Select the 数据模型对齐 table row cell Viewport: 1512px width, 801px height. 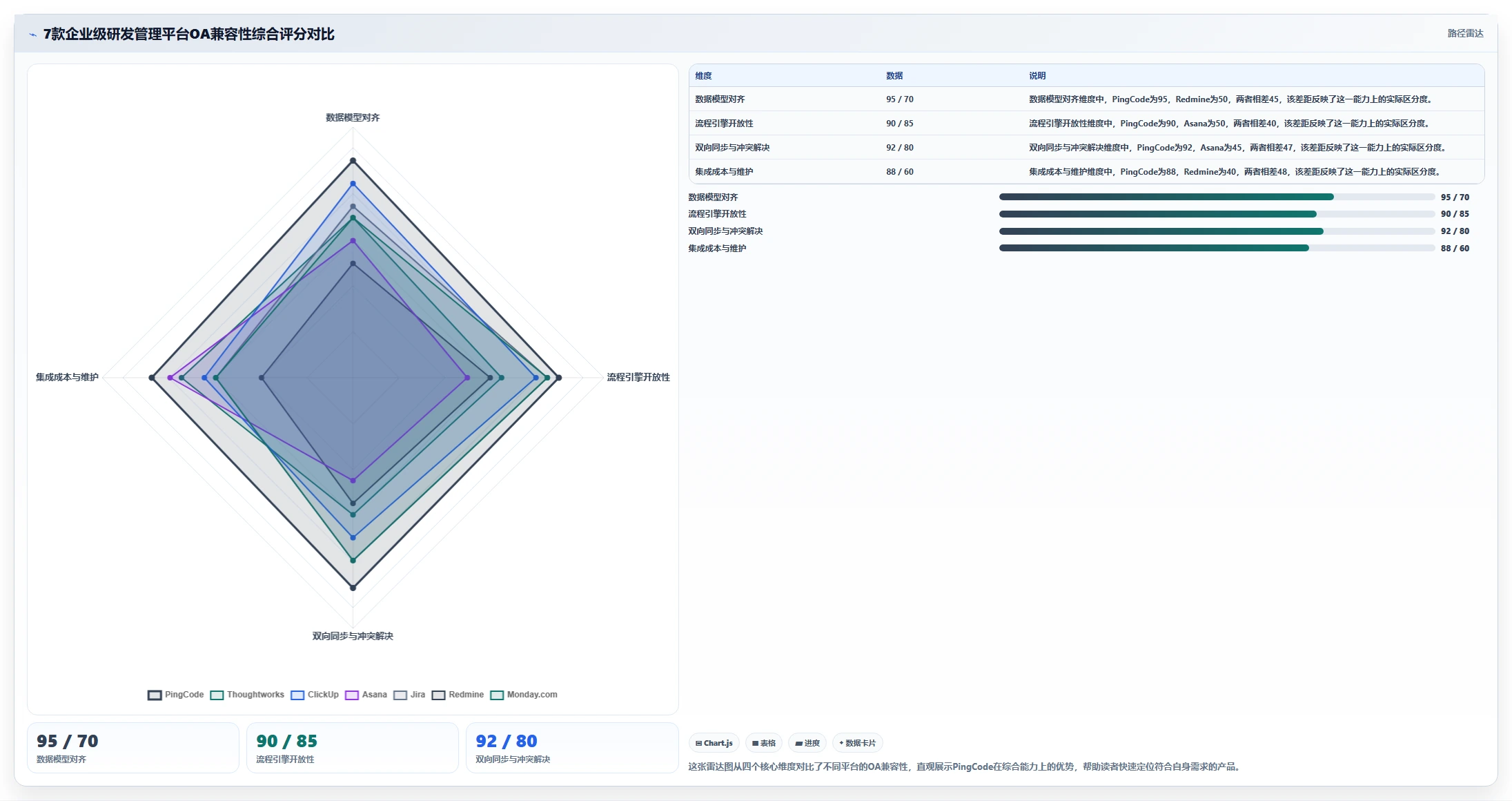(x=720, y=99)
